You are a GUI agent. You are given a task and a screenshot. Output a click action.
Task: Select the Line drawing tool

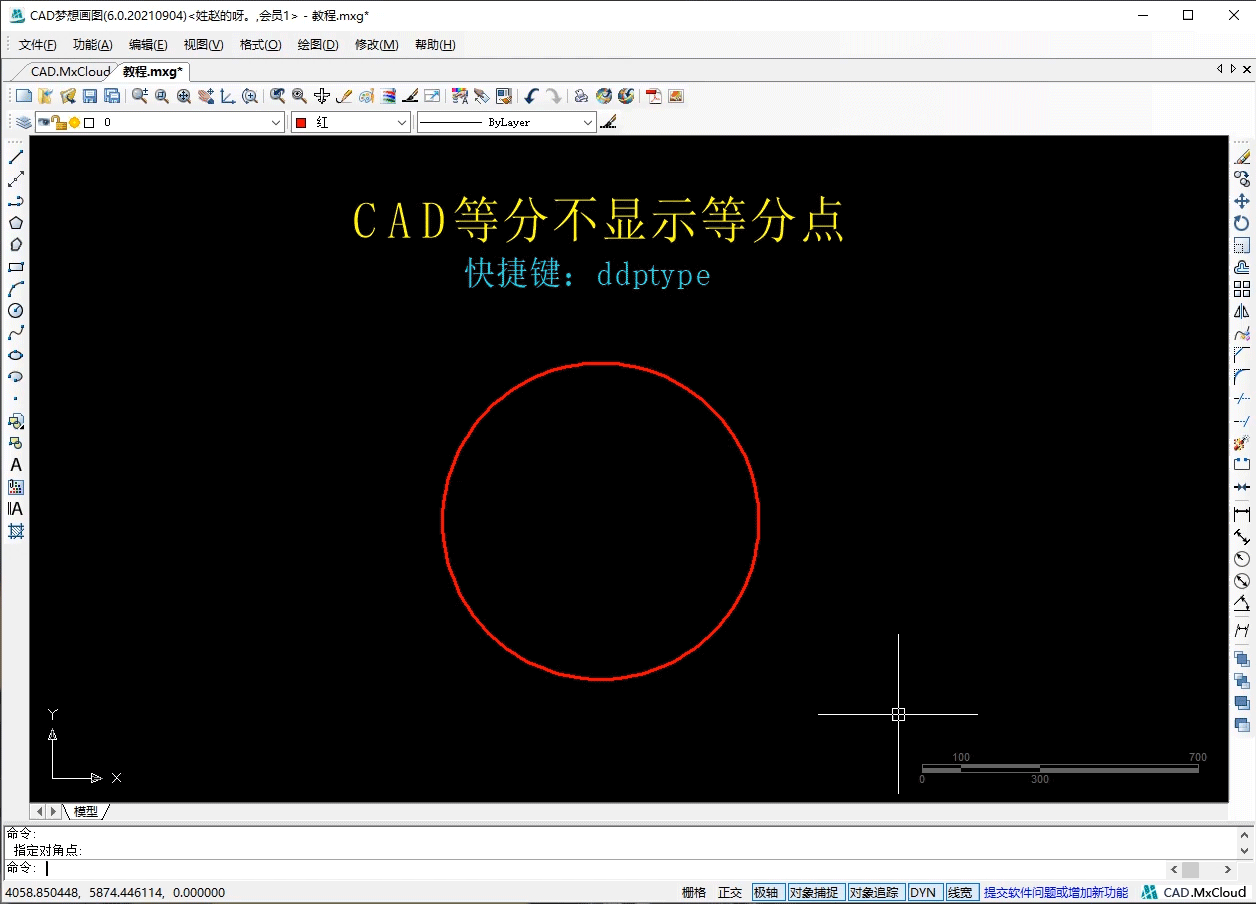(x=14, y=155)
